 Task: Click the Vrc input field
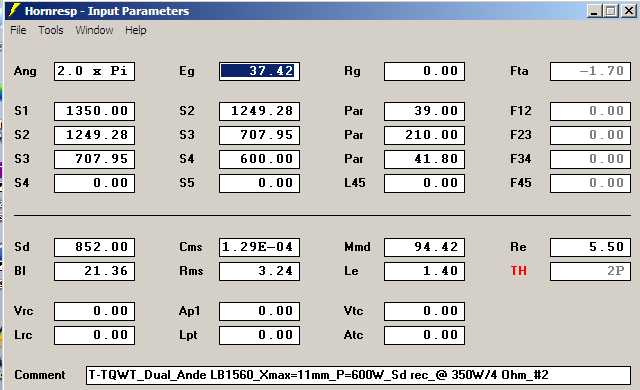click(x=94, y=311)
